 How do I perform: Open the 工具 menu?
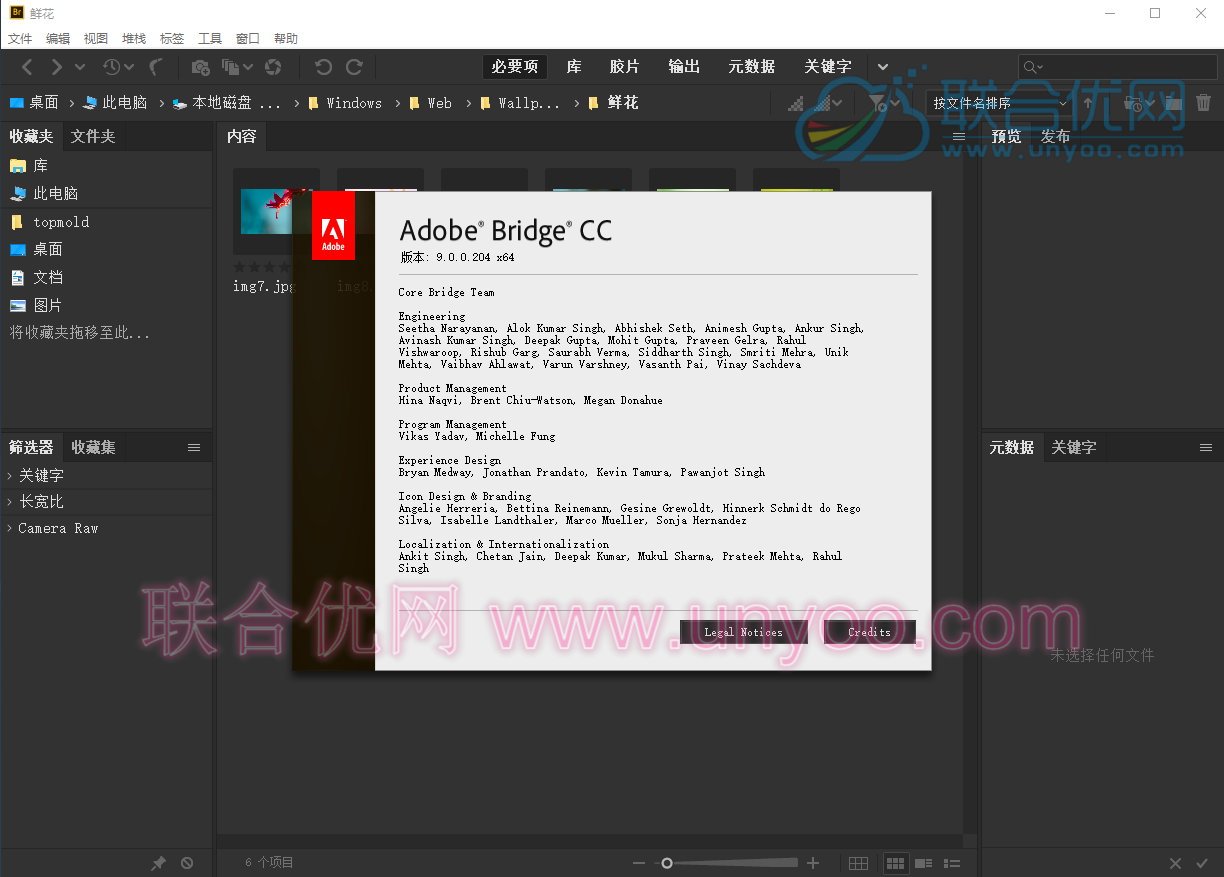[x=210, y=38]
